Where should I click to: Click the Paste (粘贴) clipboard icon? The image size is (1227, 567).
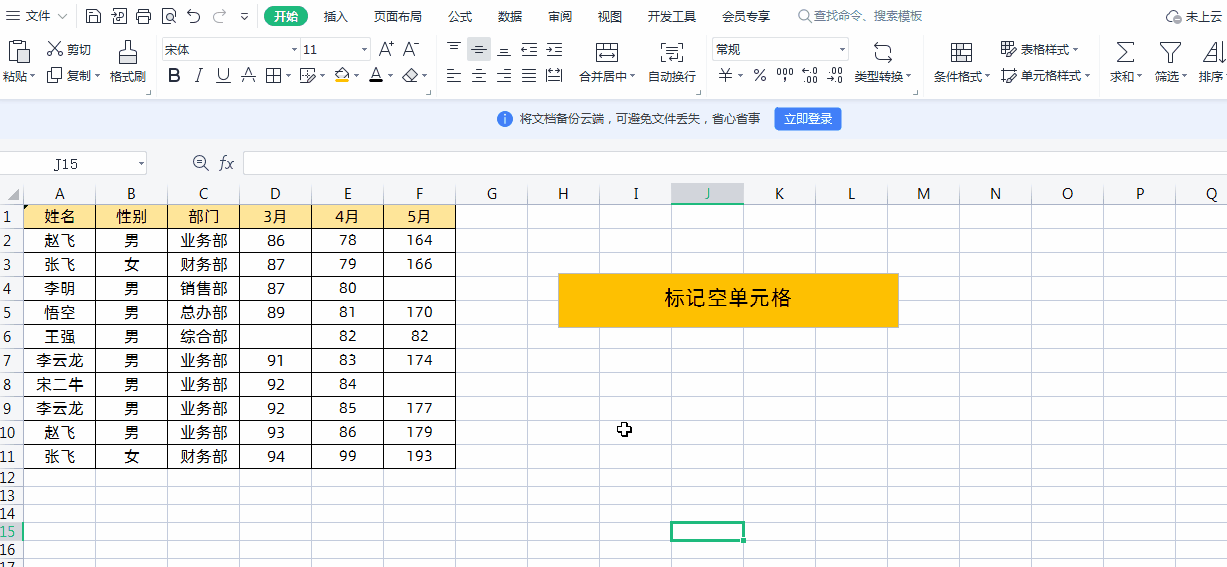point(17,52)
